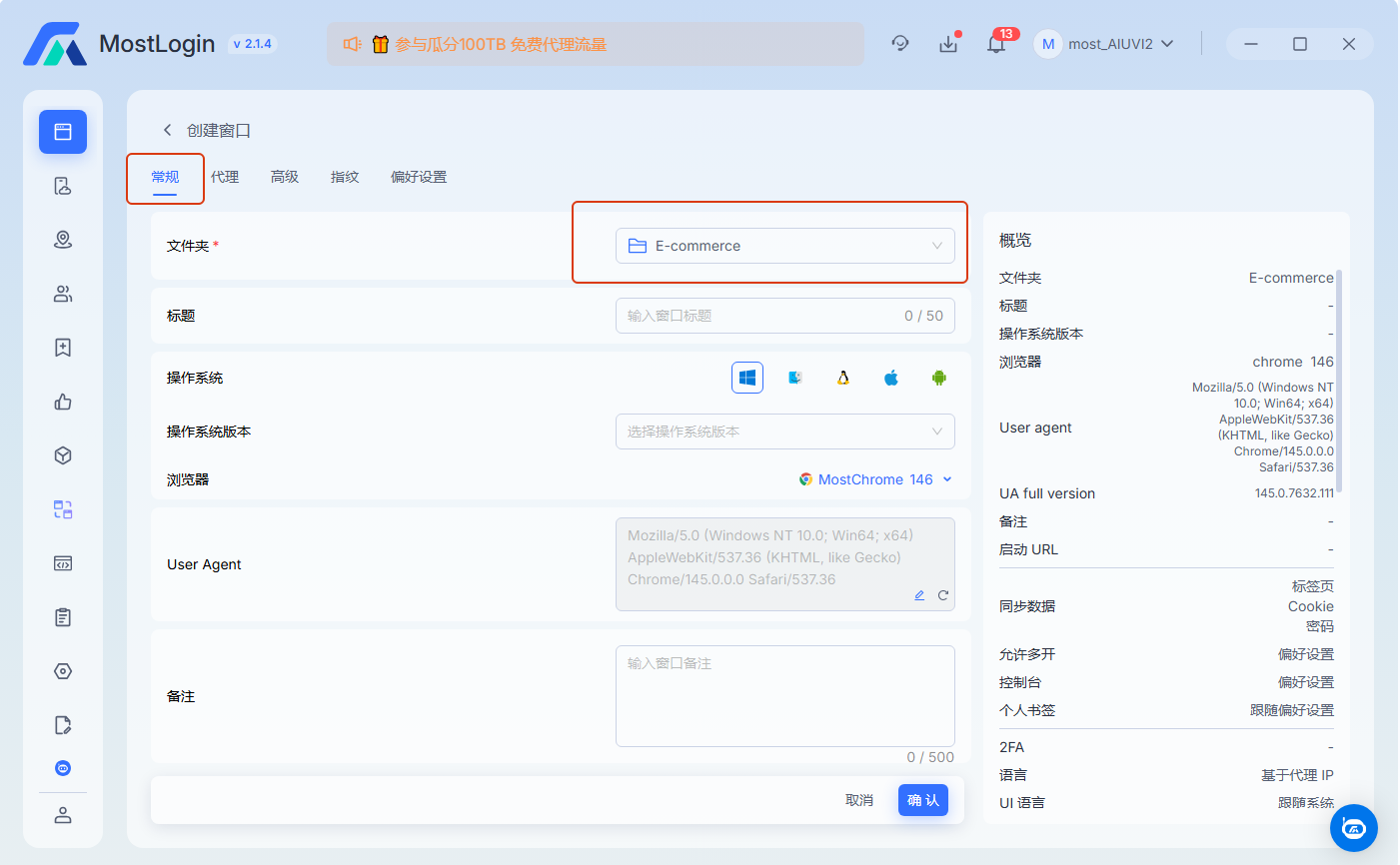
Task: Click the clipboard sidebar icon
Action: click(x=63, y=617)
